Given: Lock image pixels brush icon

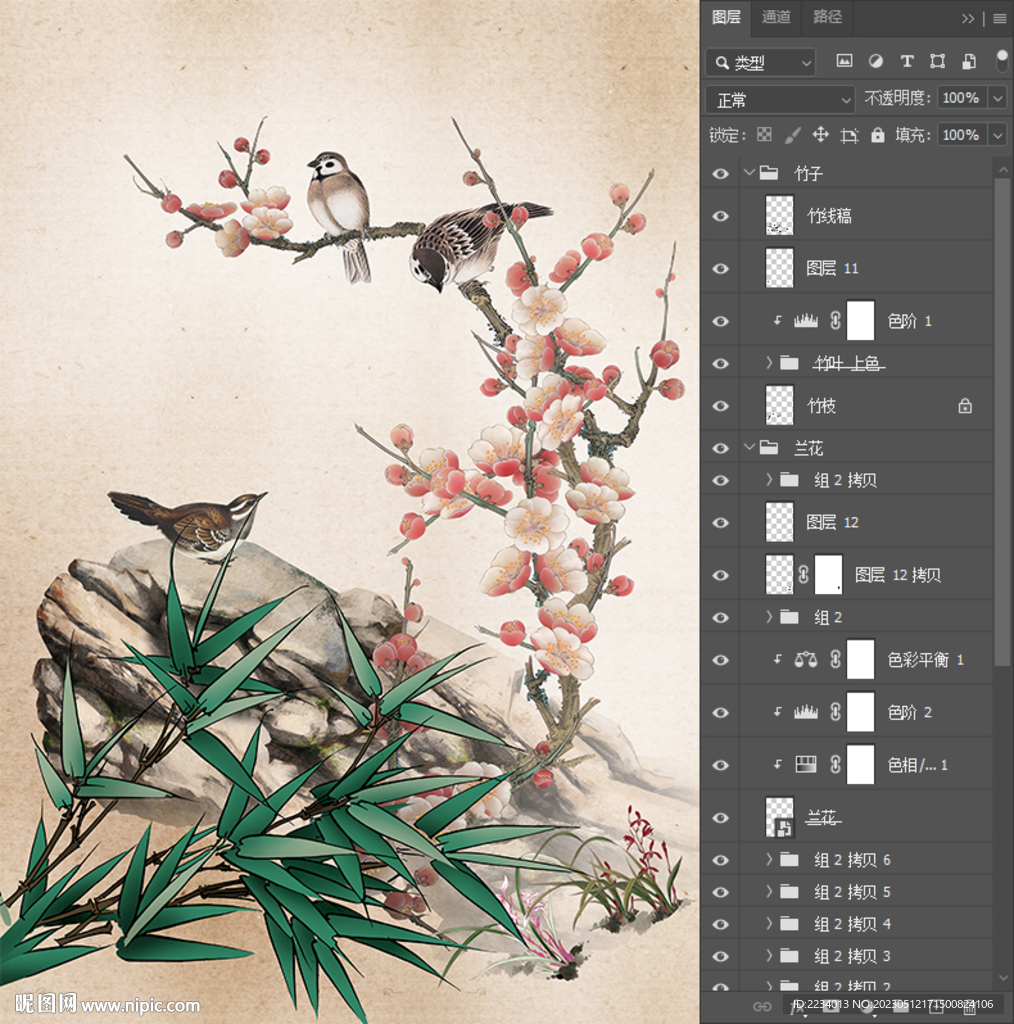Looking at the screenshot, I should click(x=792, y=135).
